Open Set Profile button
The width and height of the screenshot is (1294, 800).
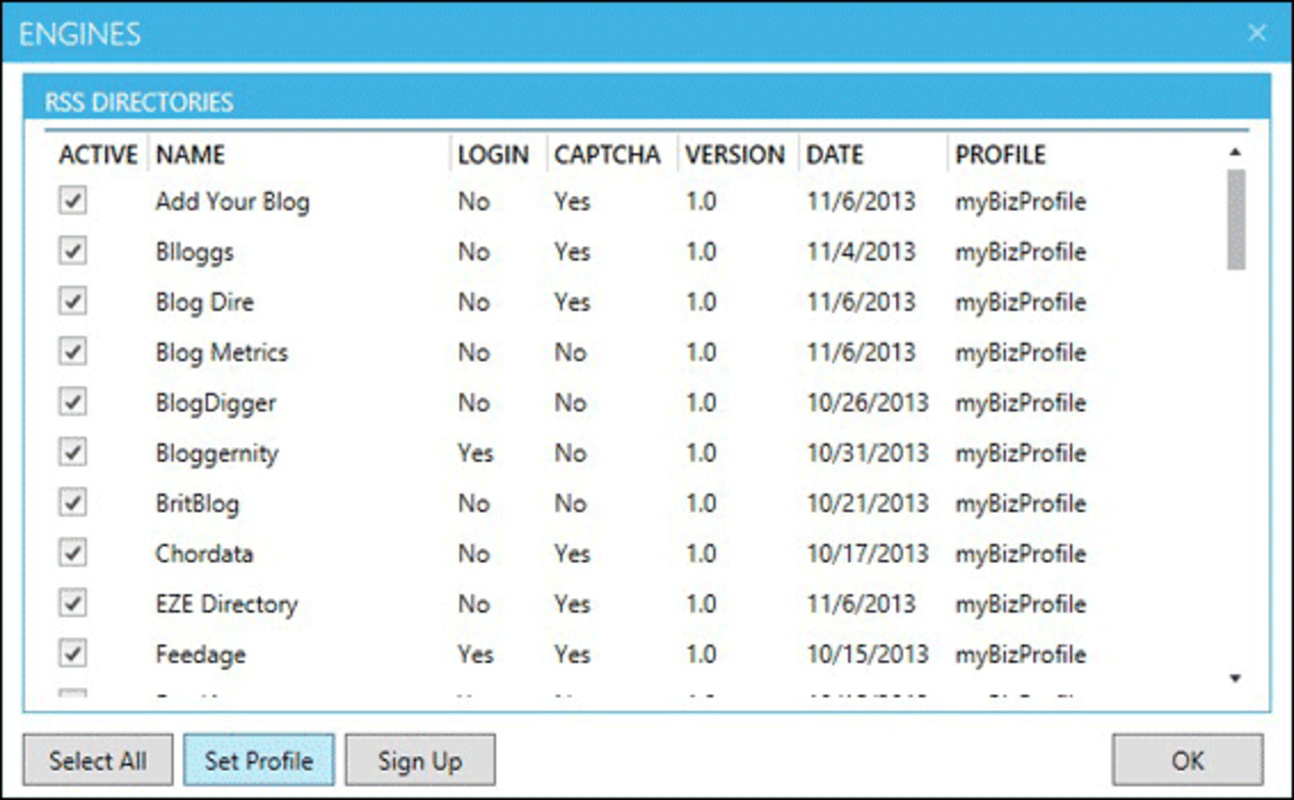point(259,760)
